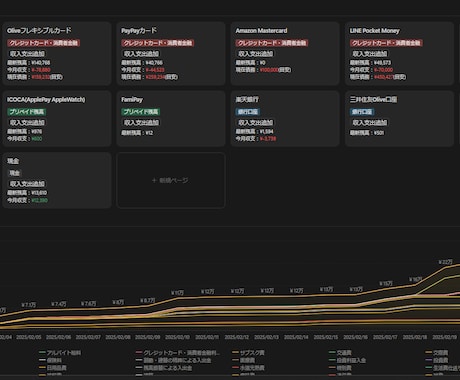Click 収入支出追加 on 三井住友Olive口座 card
The image size is (460, 380).
[x=370, y=122]
